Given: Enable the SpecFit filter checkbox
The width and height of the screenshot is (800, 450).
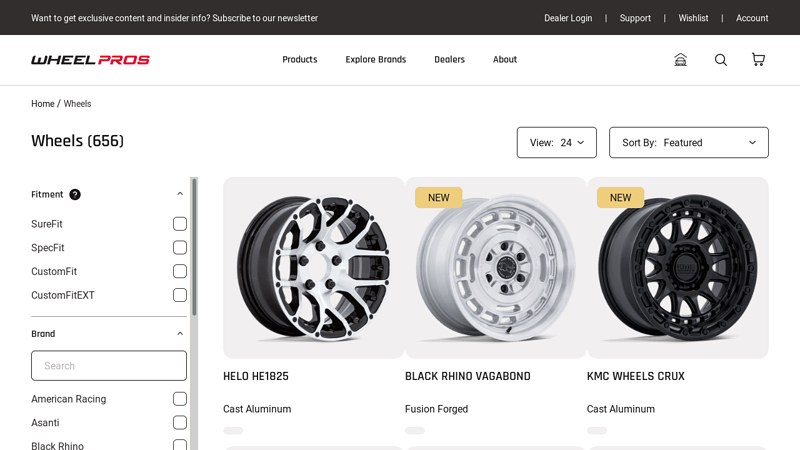Looking at the screenshot, I should pos(180,247).
